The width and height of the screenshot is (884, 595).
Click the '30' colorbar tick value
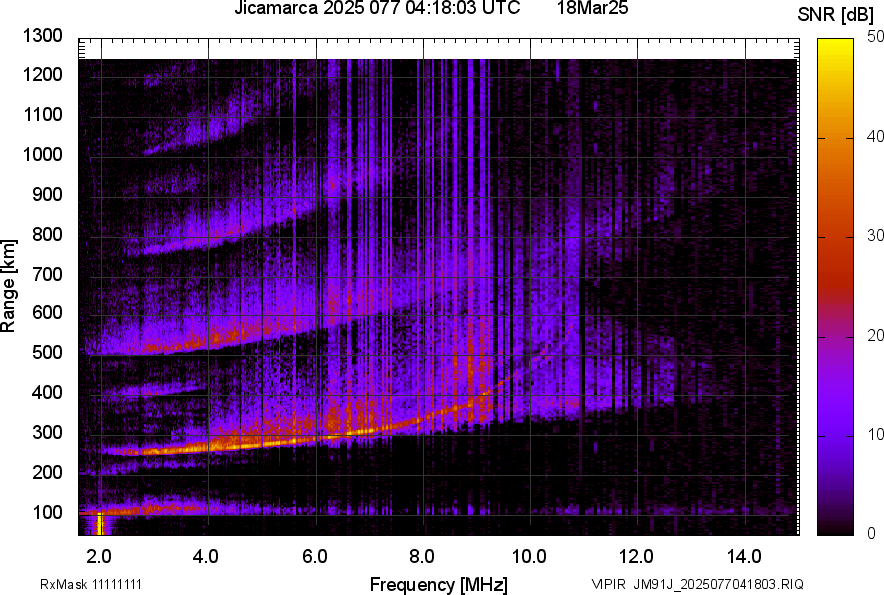click(x=876, y=236)
